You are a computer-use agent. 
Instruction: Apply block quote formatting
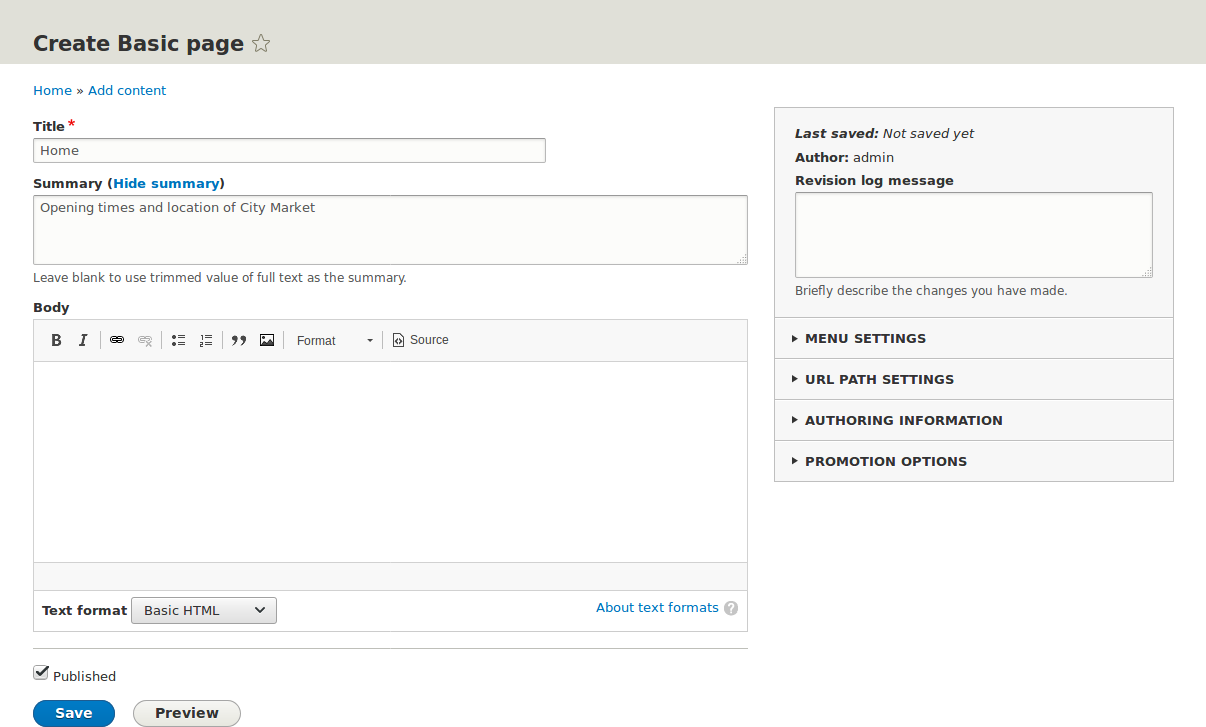coord(239,340)
